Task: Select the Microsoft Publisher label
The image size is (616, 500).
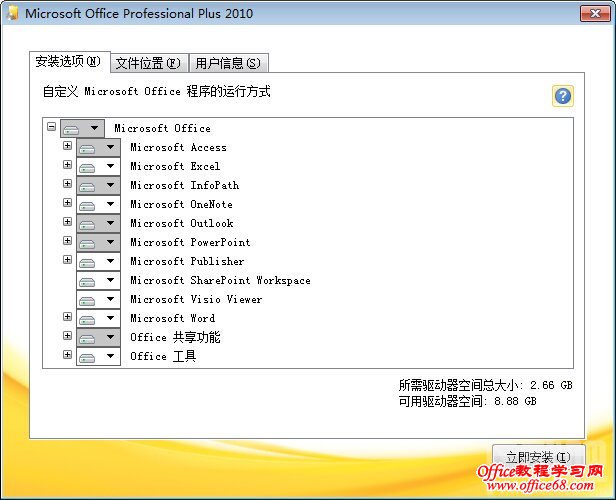Action: point(187,262)
